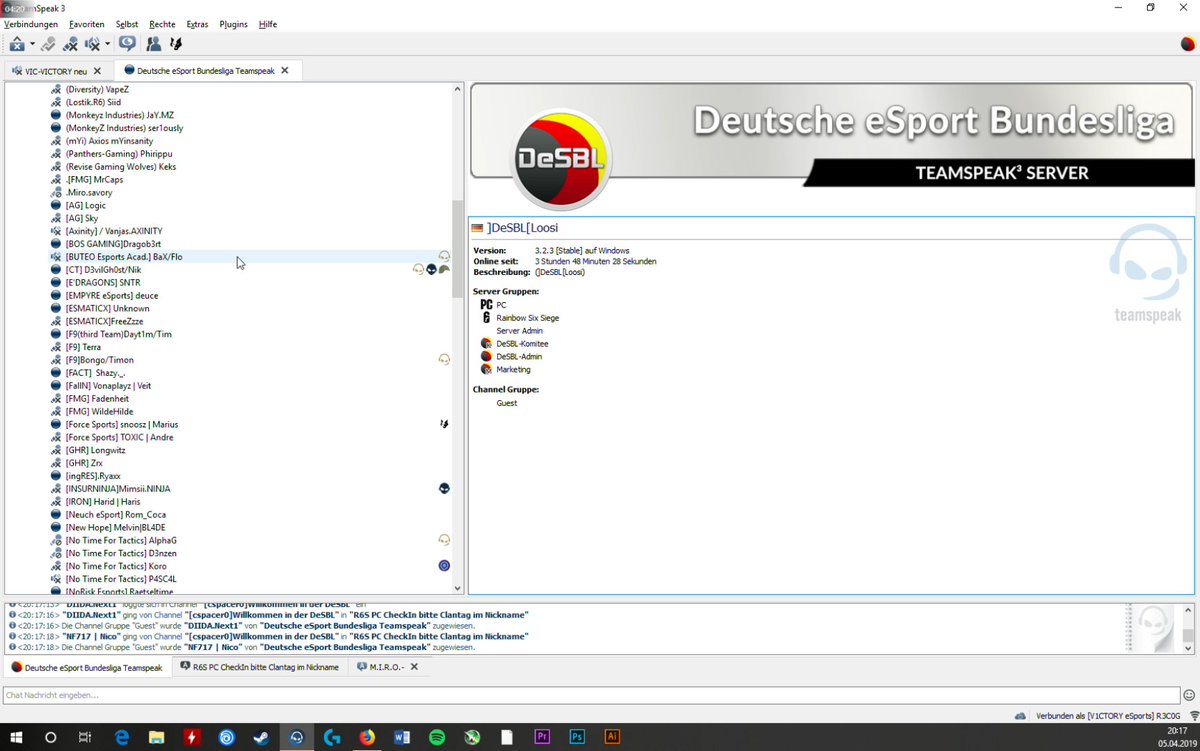Open the Selbst menu

[x=127, y=23]
